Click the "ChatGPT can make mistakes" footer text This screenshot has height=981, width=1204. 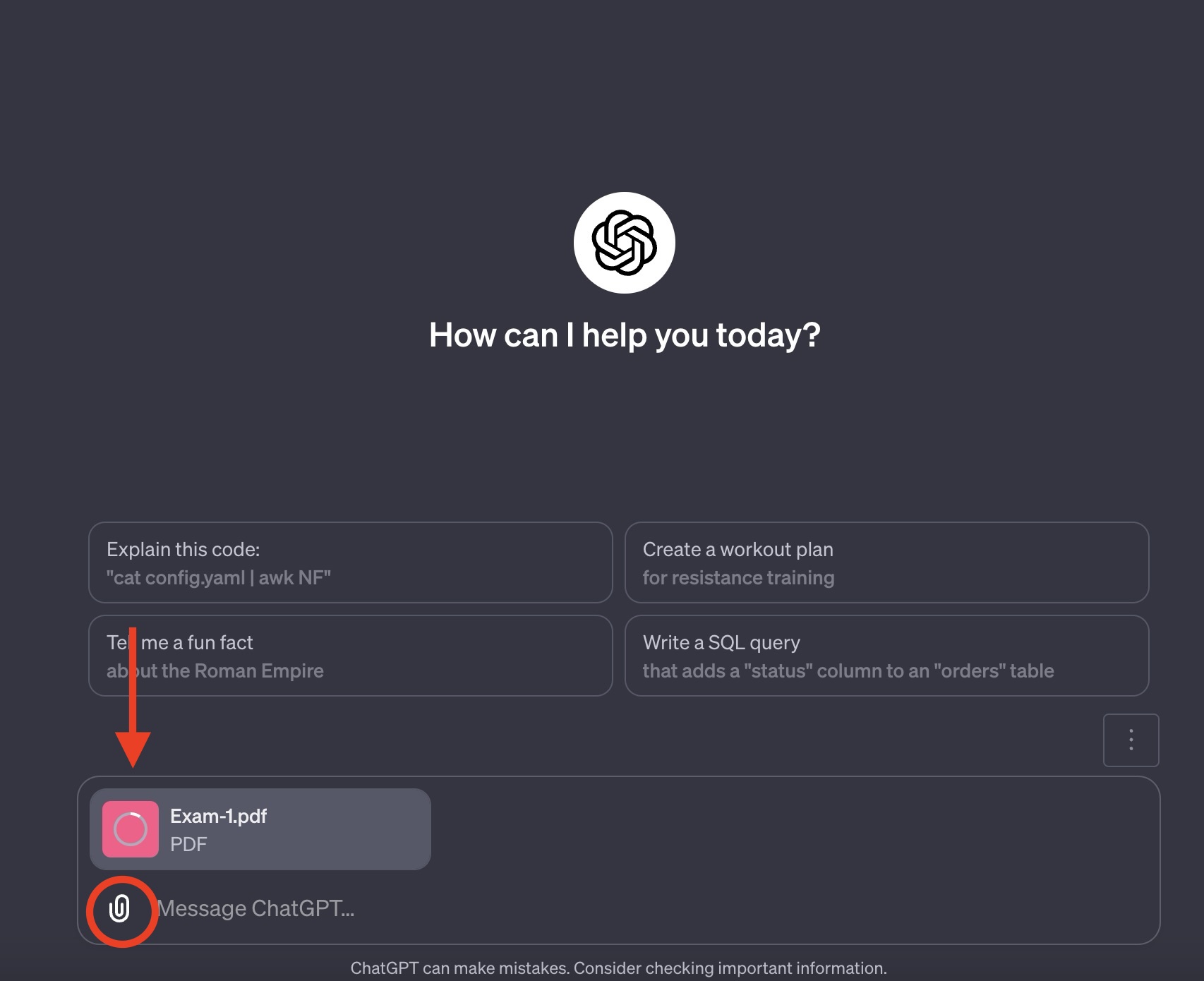click(459, 968)
